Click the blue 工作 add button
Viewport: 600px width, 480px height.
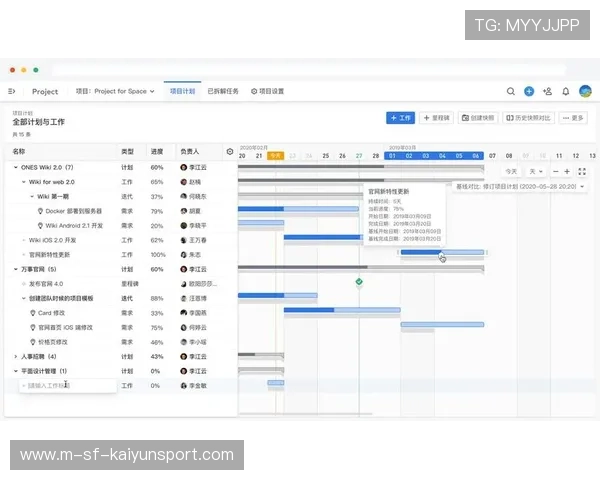point(400,118)
